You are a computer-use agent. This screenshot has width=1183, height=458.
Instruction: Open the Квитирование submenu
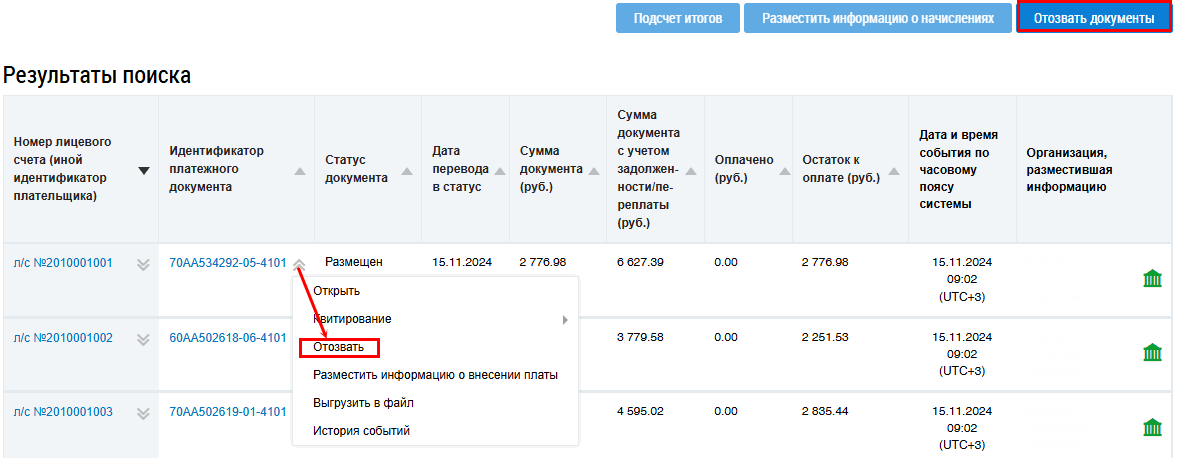coord(353,319)
